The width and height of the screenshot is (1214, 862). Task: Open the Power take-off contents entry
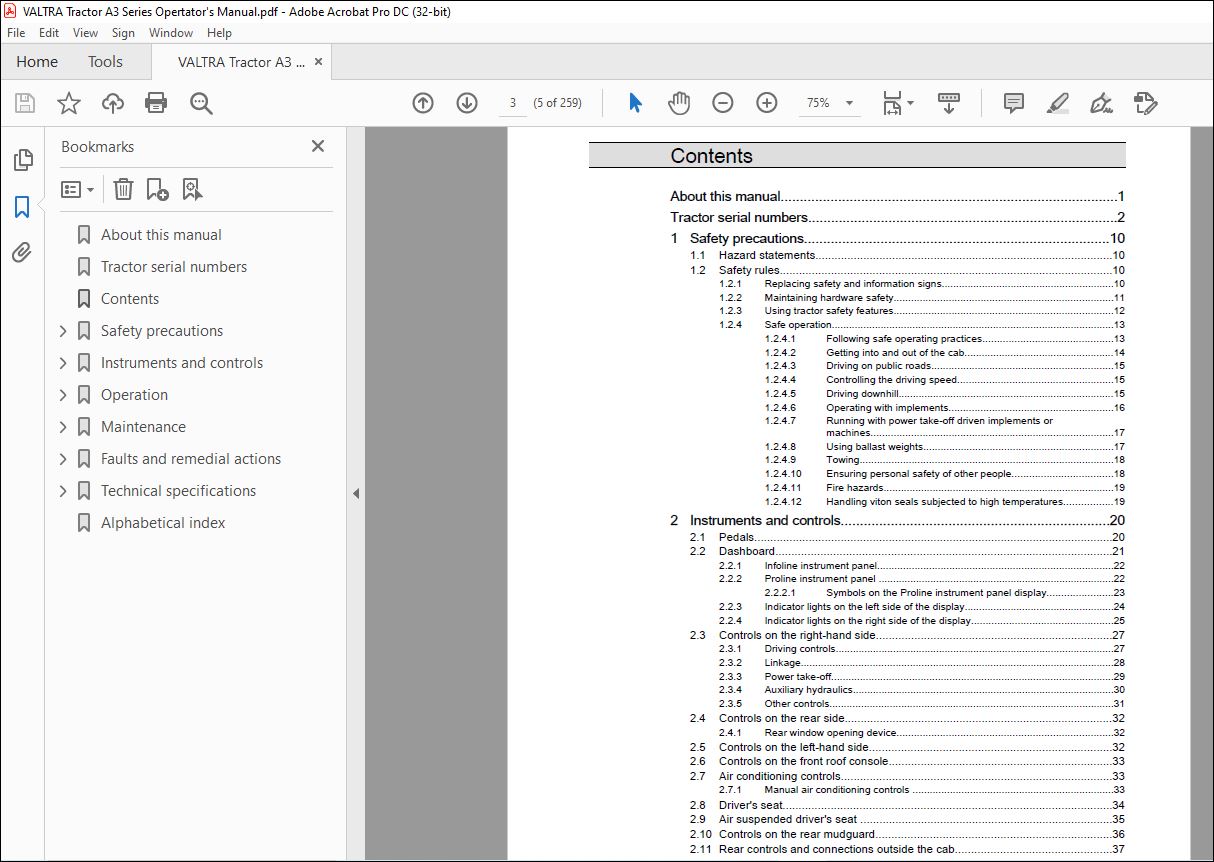pos(798,676)
